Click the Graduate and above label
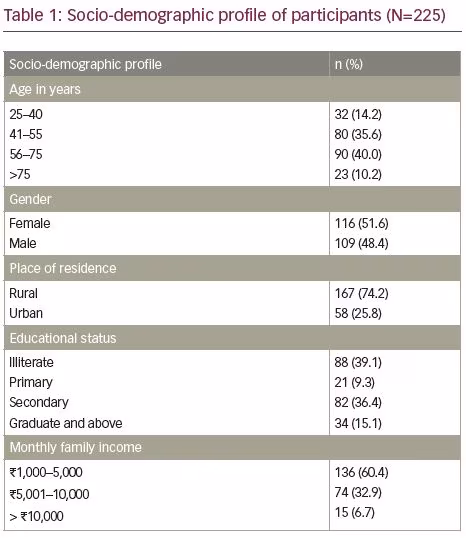 (66, 423)
